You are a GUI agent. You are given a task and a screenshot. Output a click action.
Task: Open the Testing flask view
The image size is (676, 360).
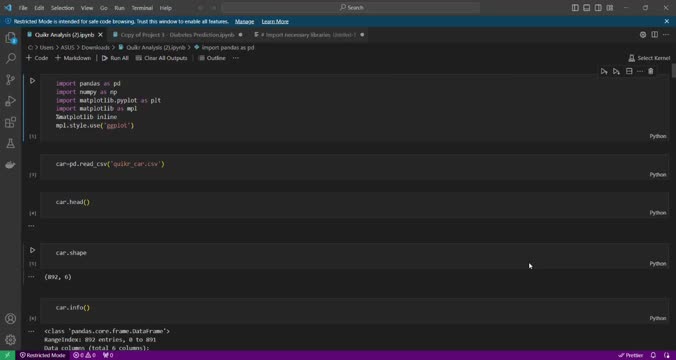10,144
